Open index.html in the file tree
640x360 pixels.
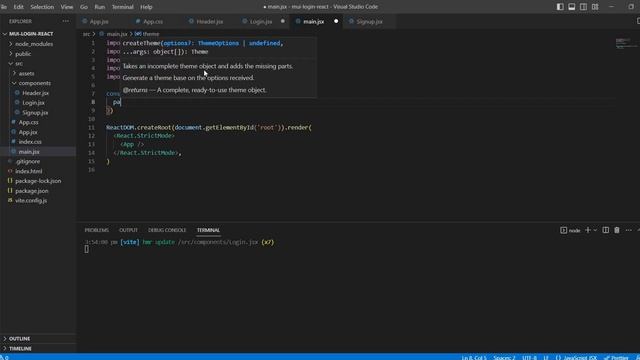pos(29,171)
